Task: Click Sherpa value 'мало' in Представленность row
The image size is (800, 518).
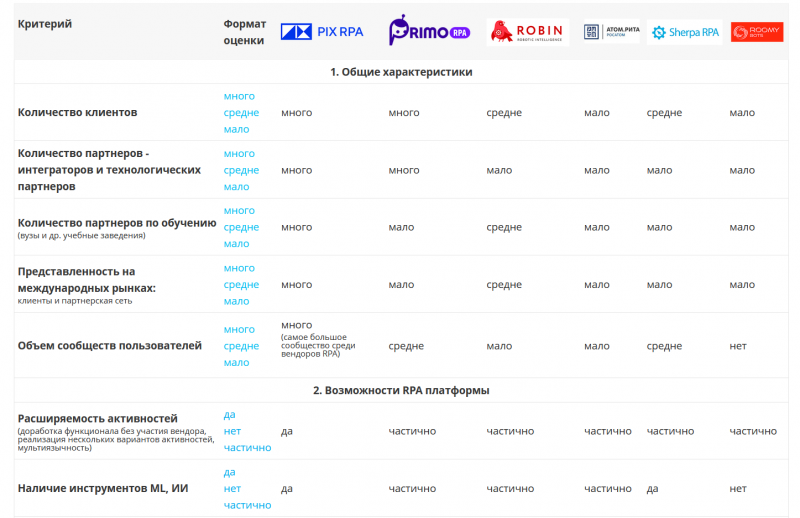Action: [660, 285]
